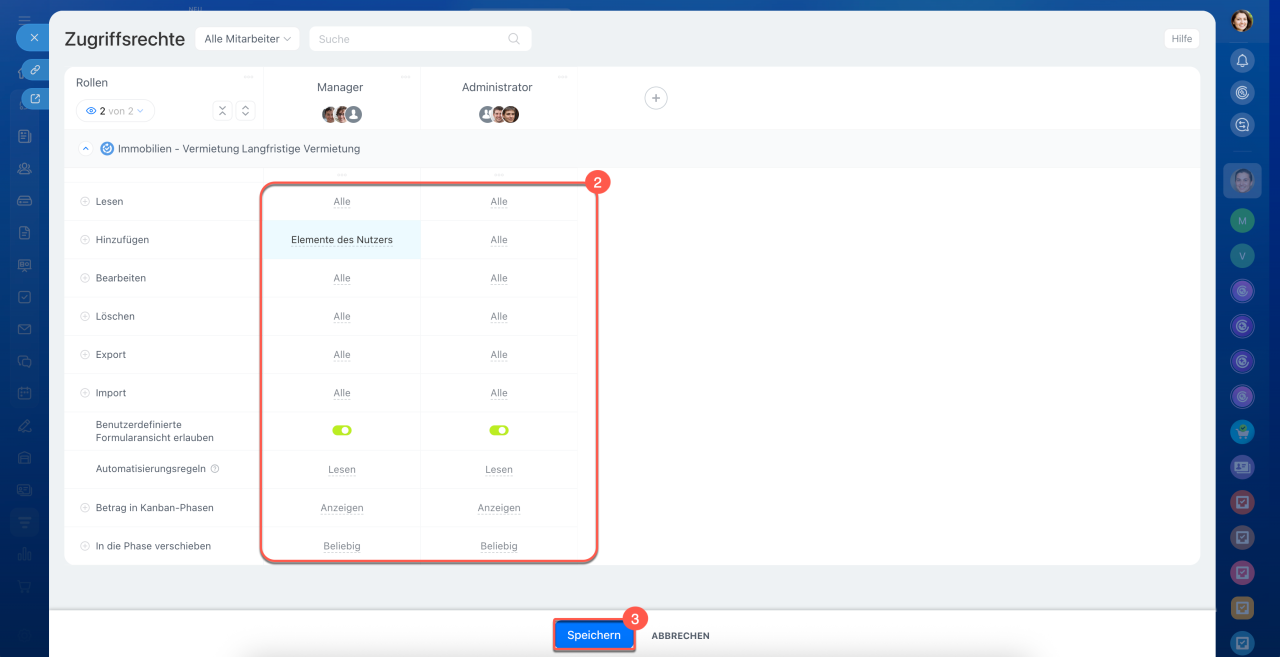
Task: Click ABBRECHEN to cancel changes
Action: pyautogui.click(x=681, y=636)
